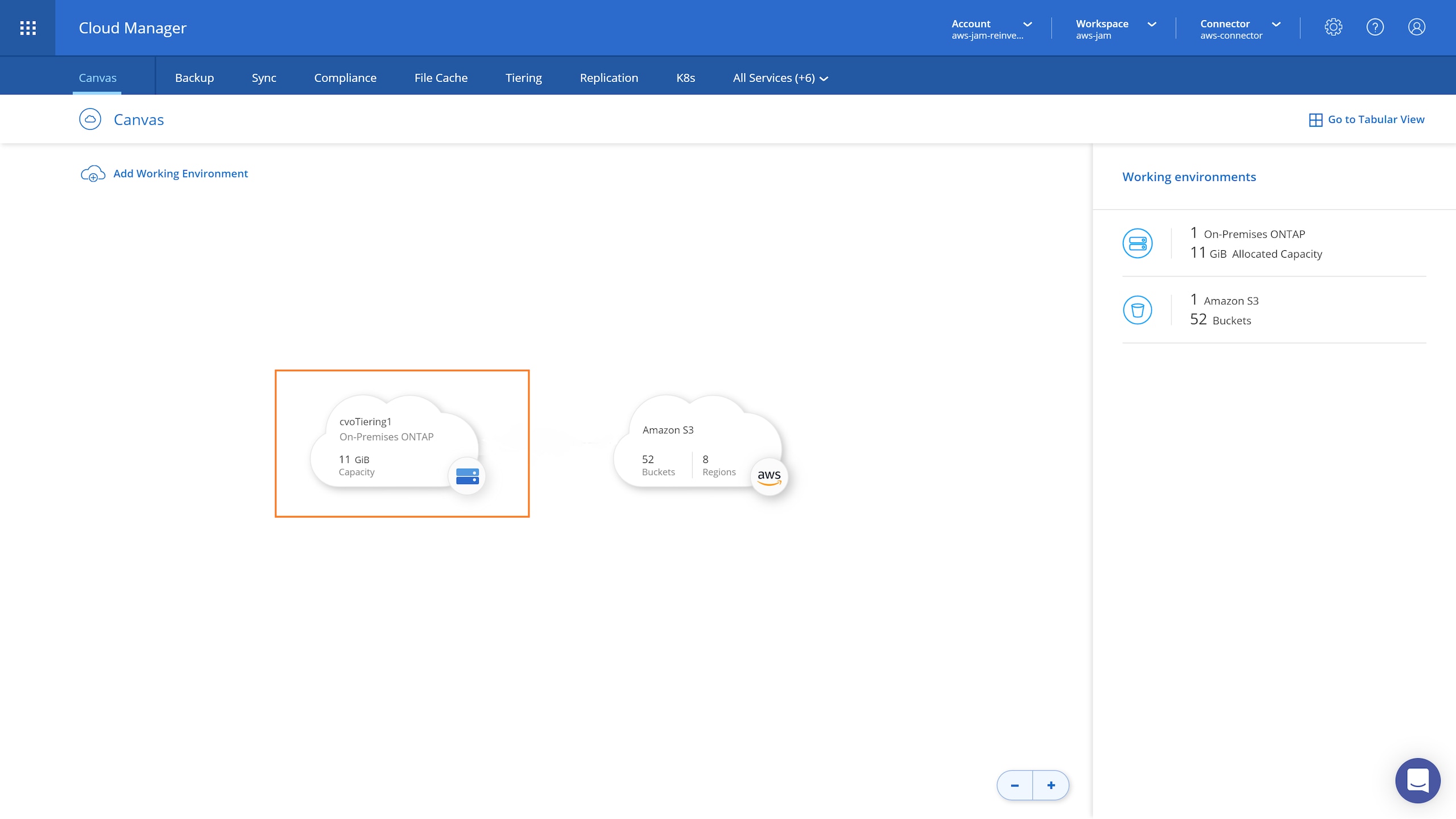Open the settings gear icon

1333,27
